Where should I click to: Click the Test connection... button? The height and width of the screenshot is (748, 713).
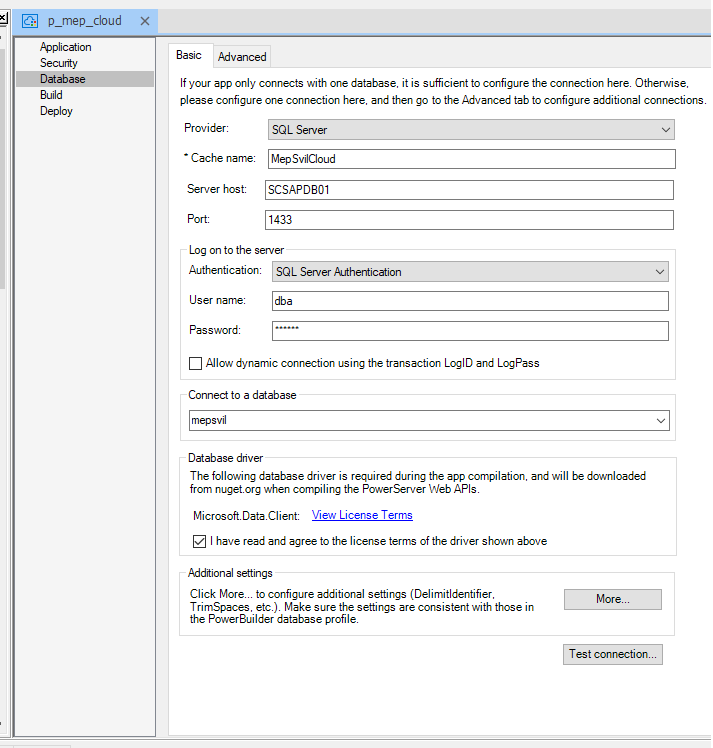(613, 654)
